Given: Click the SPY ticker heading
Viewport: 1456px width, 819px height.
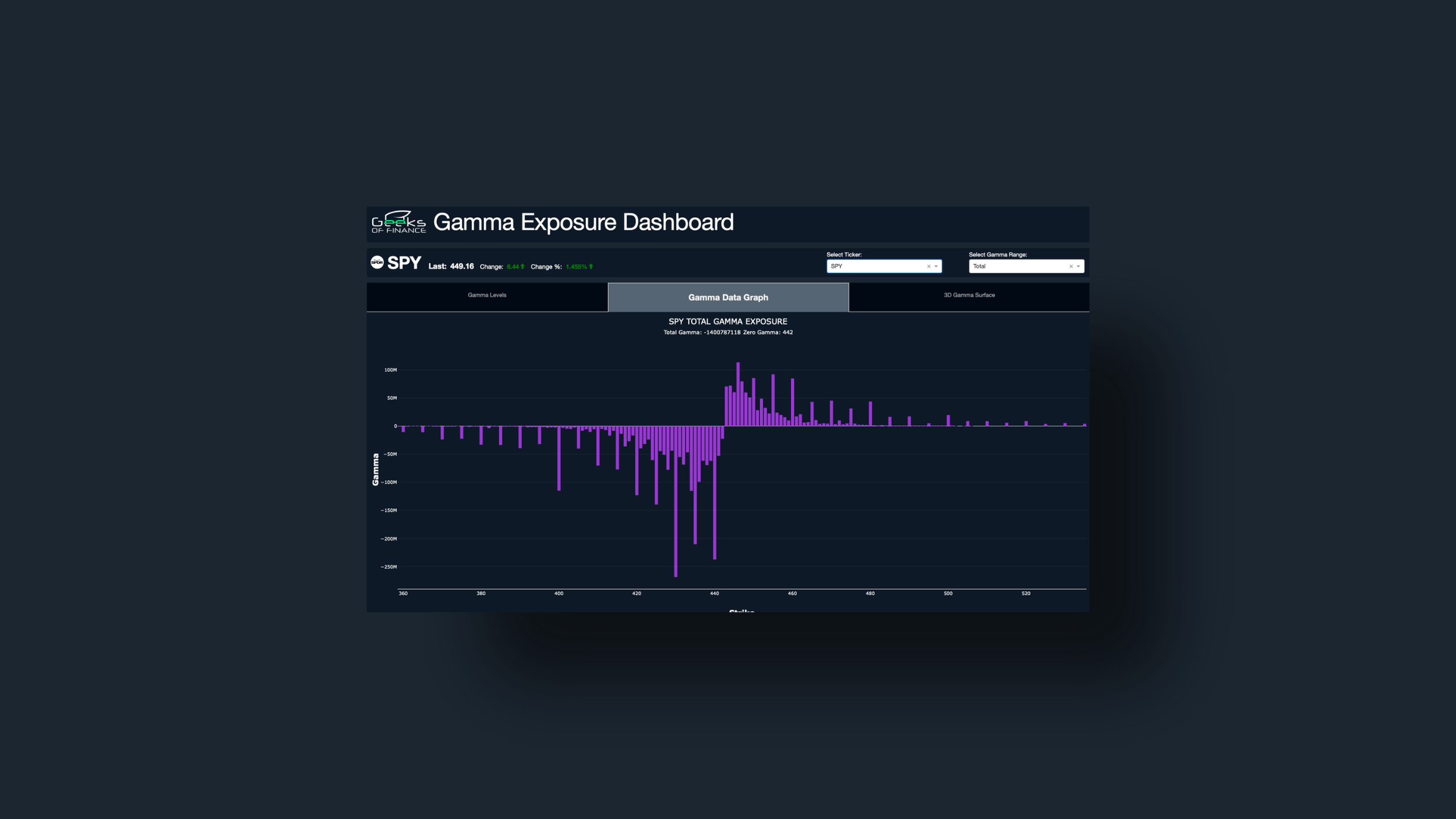Looking at the screenshot, I should (405, 263).
